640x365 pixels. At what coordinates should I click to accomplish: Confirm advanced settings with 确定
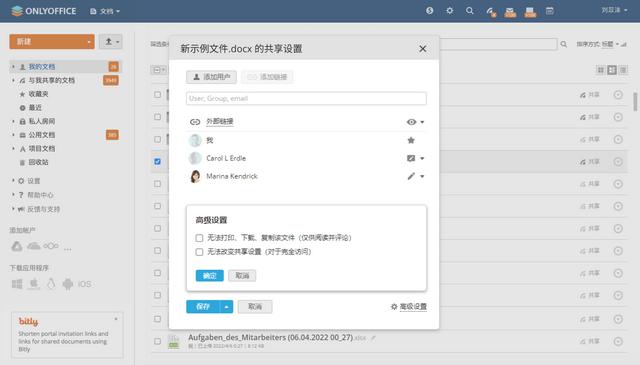pyautogui.click(x=210, y=276)
